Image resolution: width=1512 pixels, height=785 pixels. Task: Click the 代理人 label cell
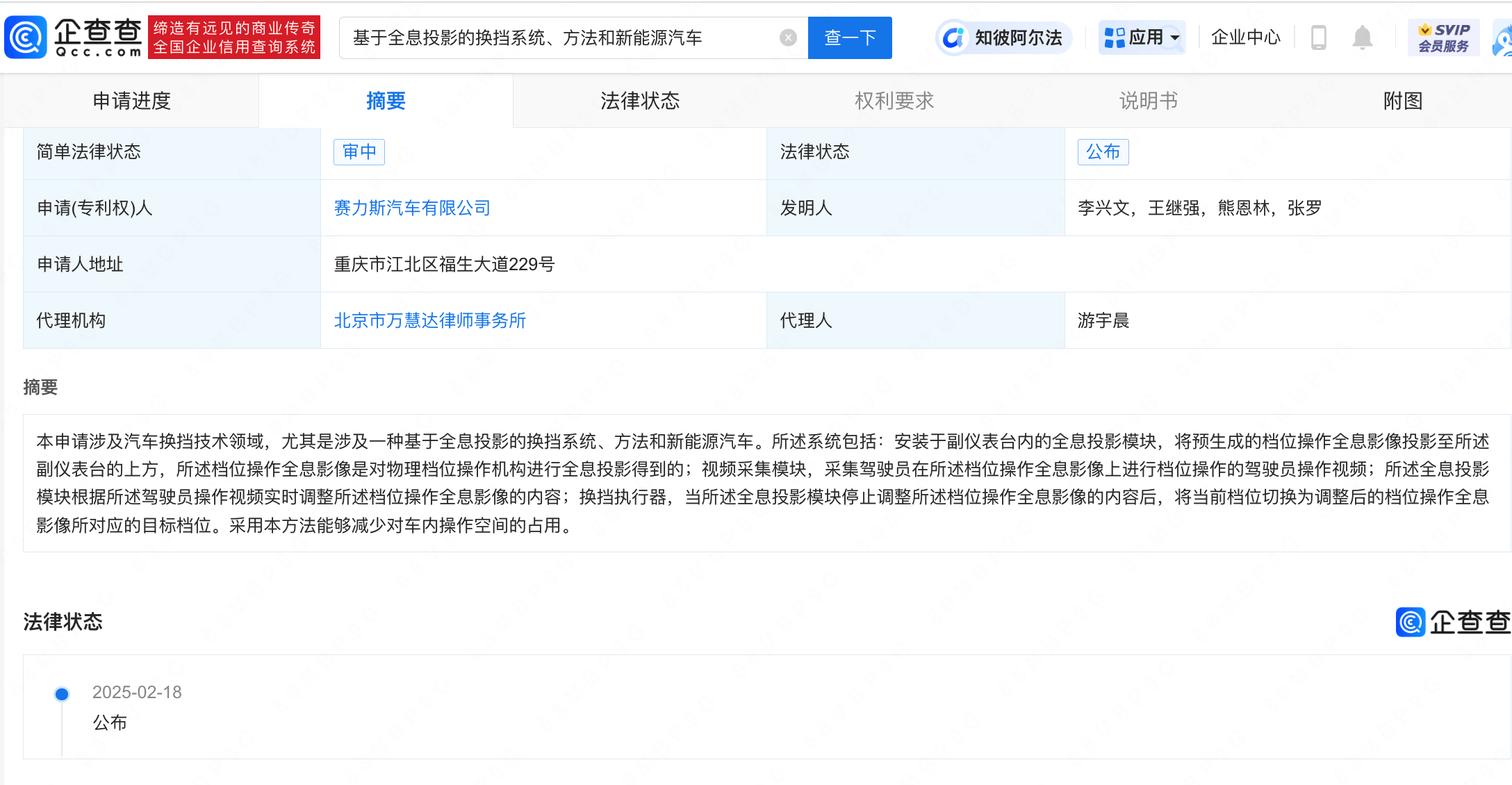[915, 320]
